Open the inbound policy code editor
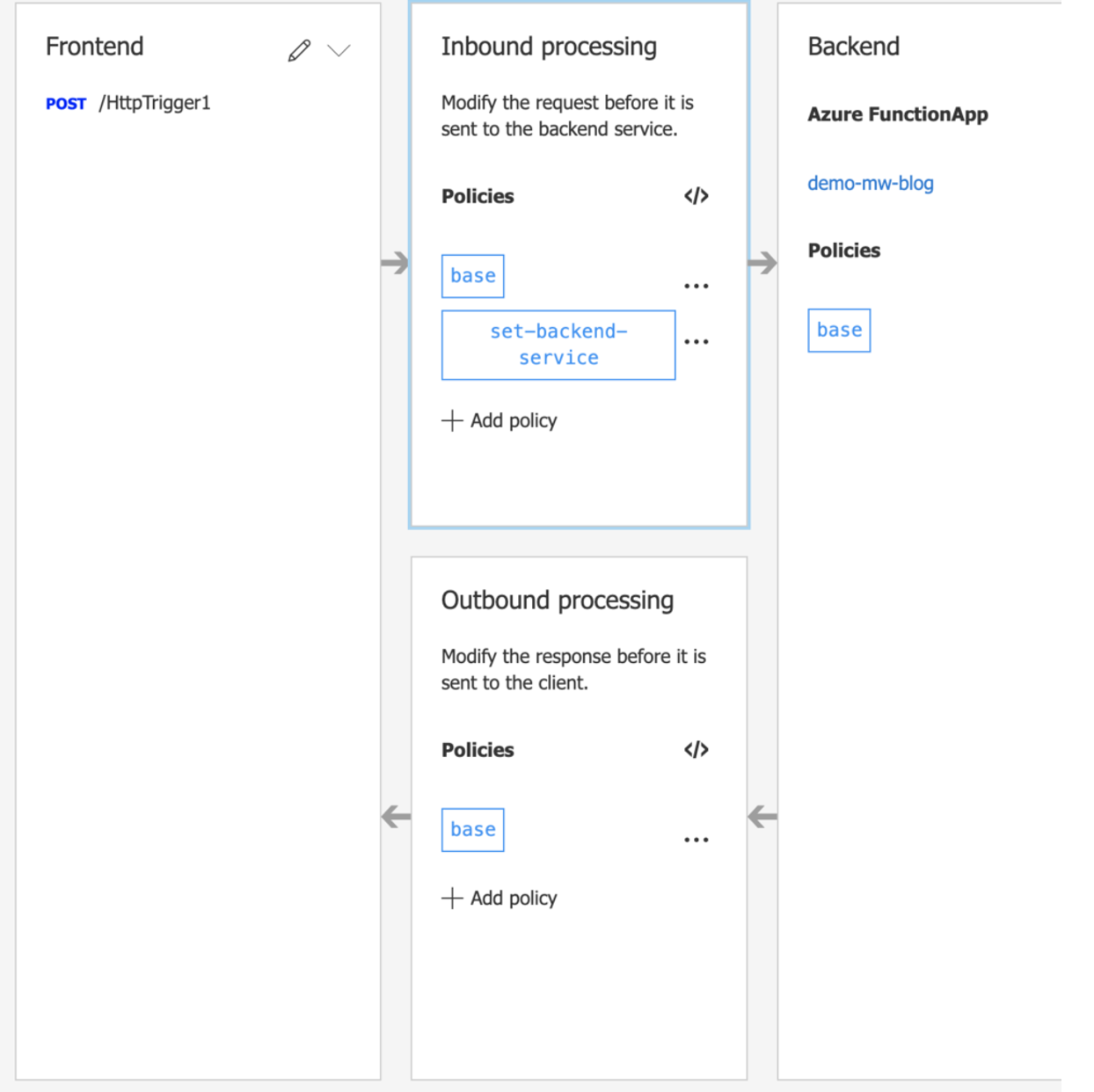This screenshot has height=1092, width=1094. click(x=696, y=196)
